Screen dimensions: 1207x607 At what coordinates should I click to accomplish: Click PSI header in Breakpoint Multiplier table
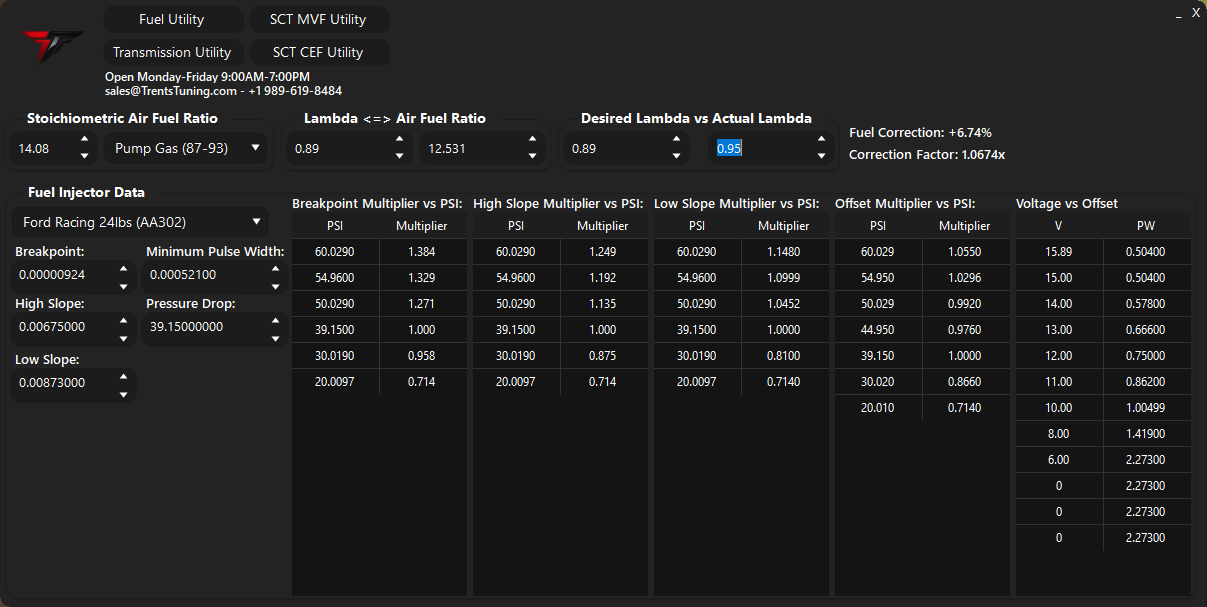(335, 226)
